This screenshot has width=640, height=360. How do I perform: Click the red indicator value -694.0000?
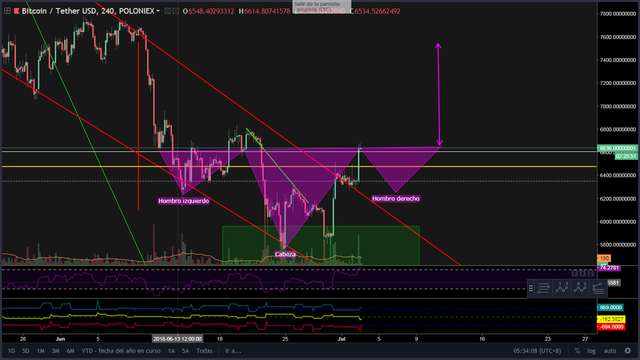(x=611, y=327)
